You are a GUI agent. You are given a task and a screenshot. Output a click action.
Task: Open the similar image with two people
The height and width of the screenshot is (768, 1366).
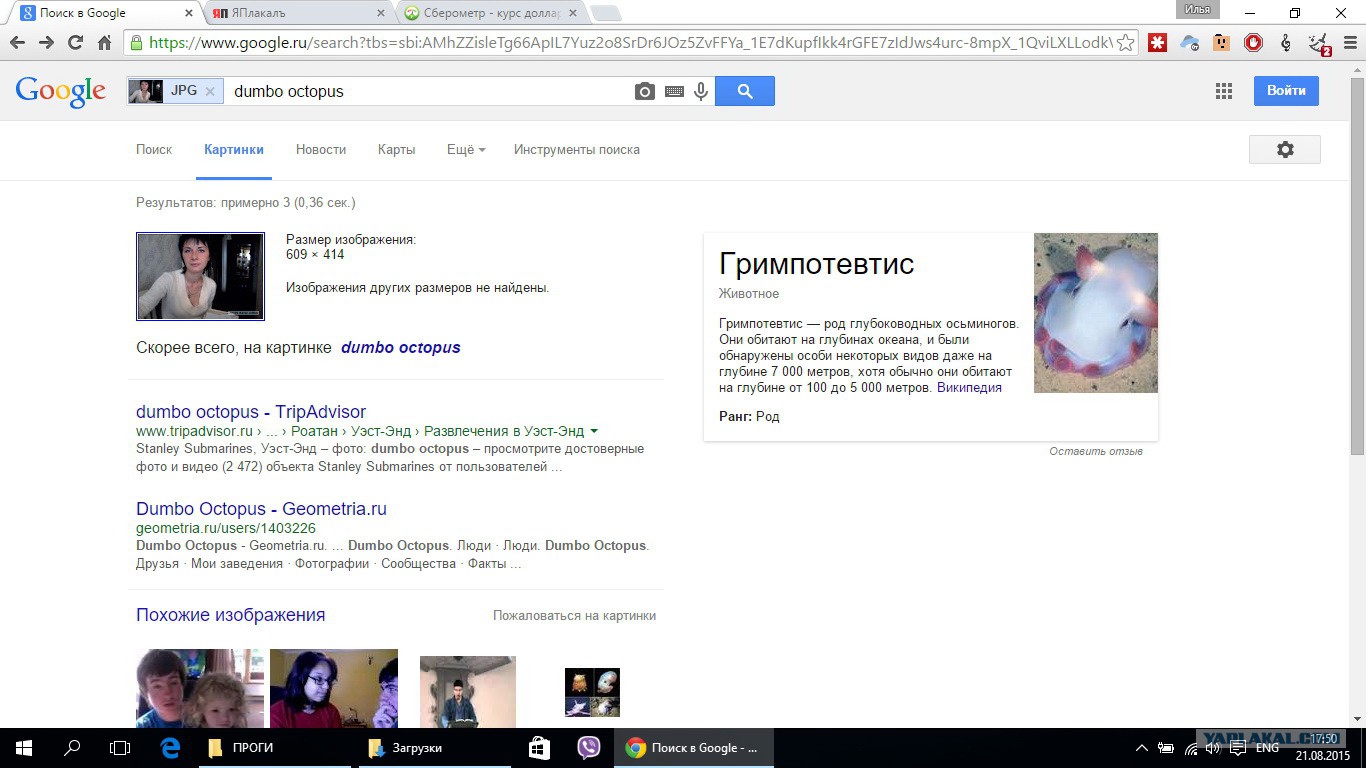click(200, 688)
